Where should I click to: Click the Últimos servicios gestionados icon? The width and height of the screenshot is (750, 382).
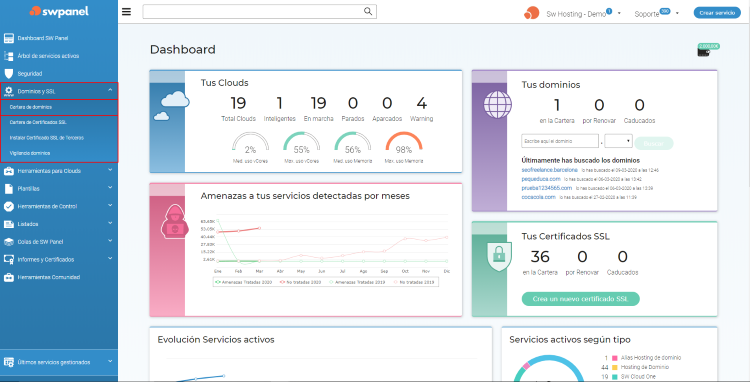9,362
